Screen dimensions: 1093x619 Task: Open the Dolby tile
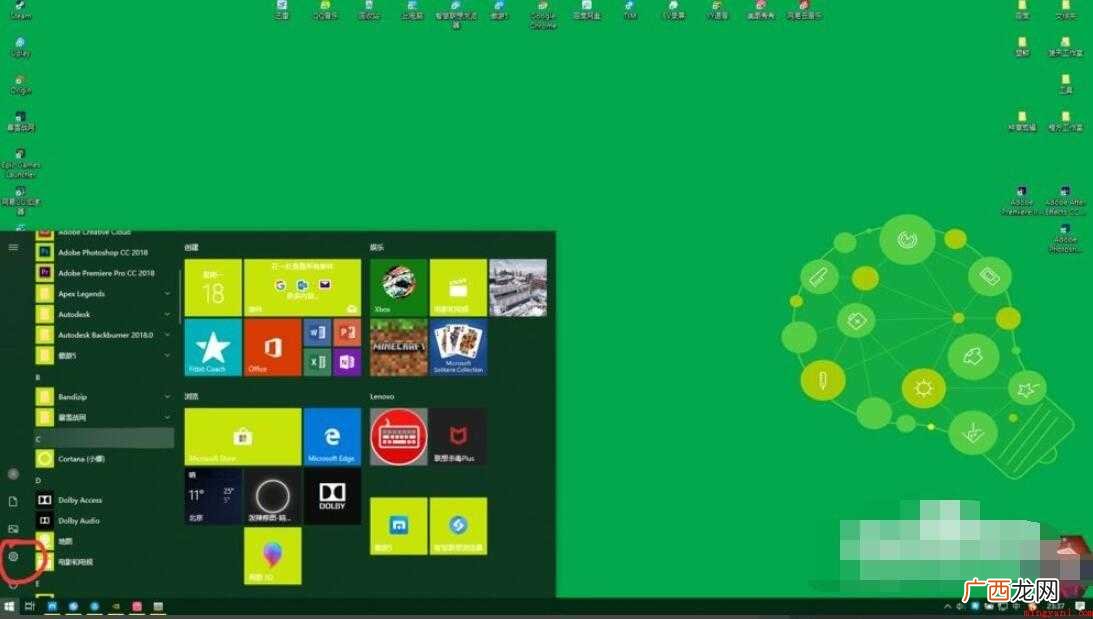(333, 496)
